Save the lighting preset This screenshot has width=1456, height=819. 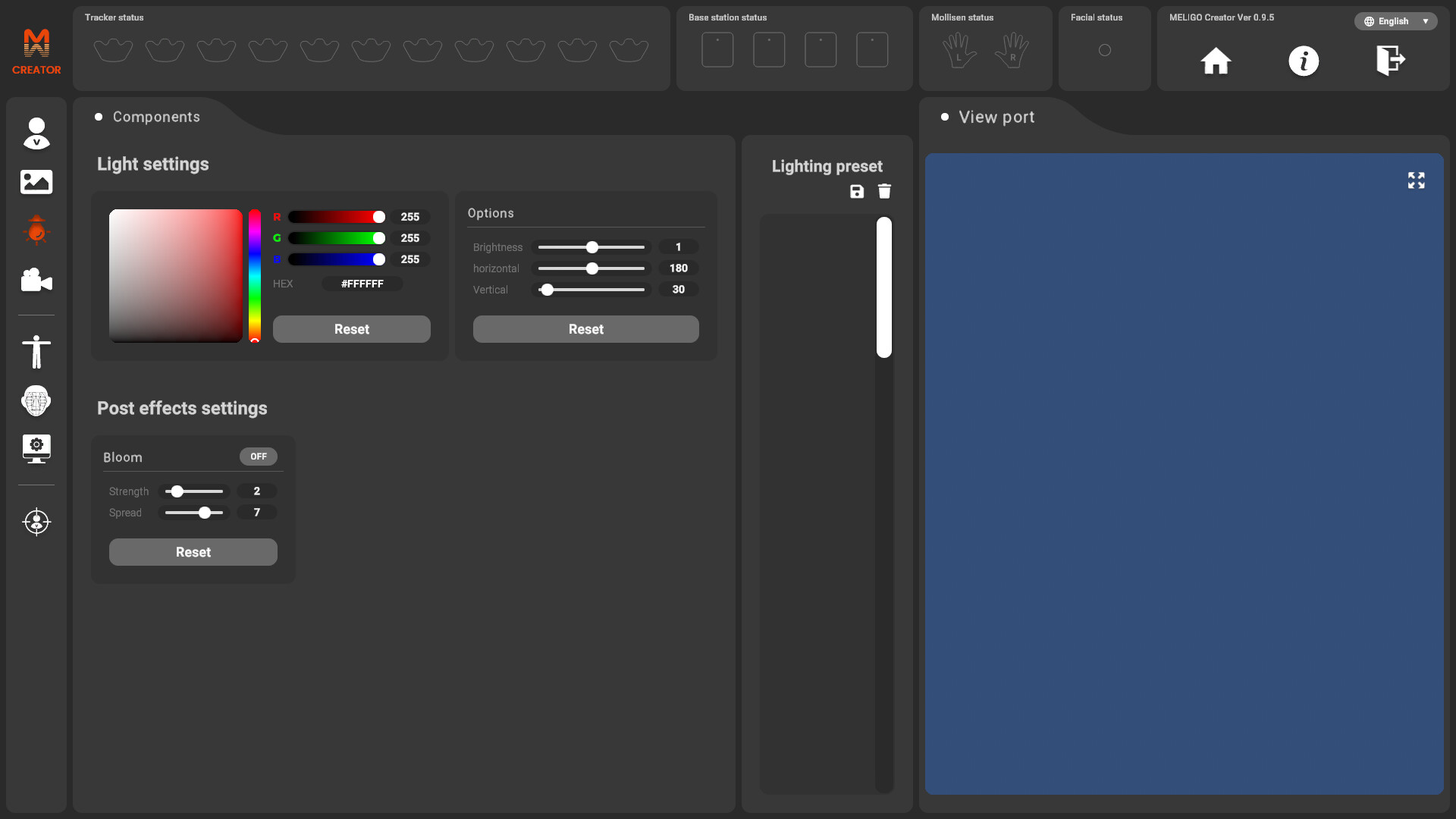click(857, 192)
